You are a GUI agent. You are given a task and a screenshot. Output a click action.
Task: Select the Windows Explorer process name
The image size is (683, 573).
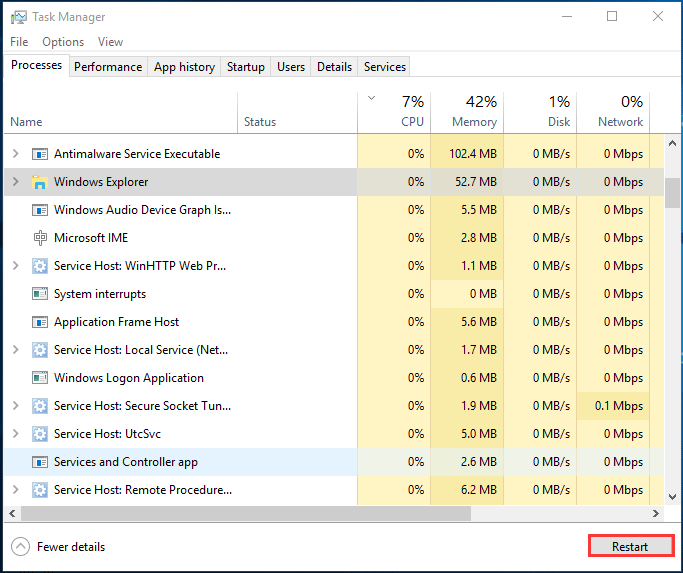(101, 182)
